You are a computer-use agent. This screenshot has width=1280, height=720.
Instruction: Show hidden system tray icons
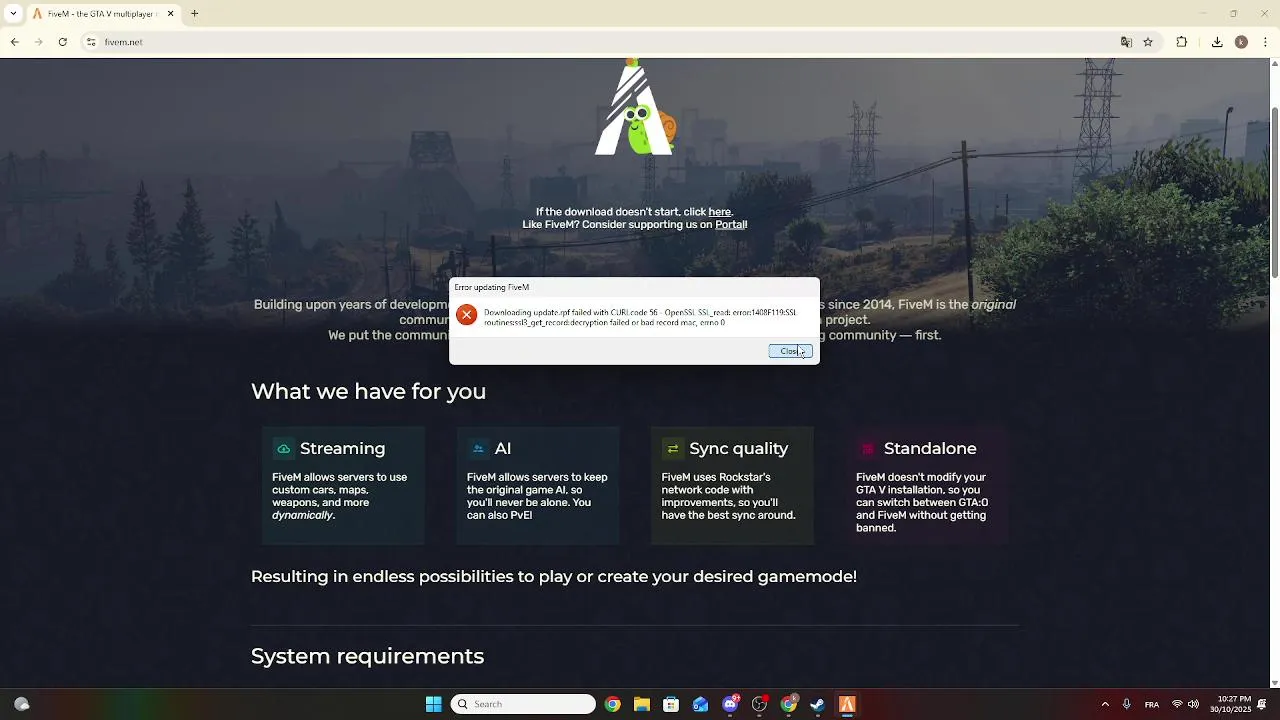click(x=1105, y=704)
